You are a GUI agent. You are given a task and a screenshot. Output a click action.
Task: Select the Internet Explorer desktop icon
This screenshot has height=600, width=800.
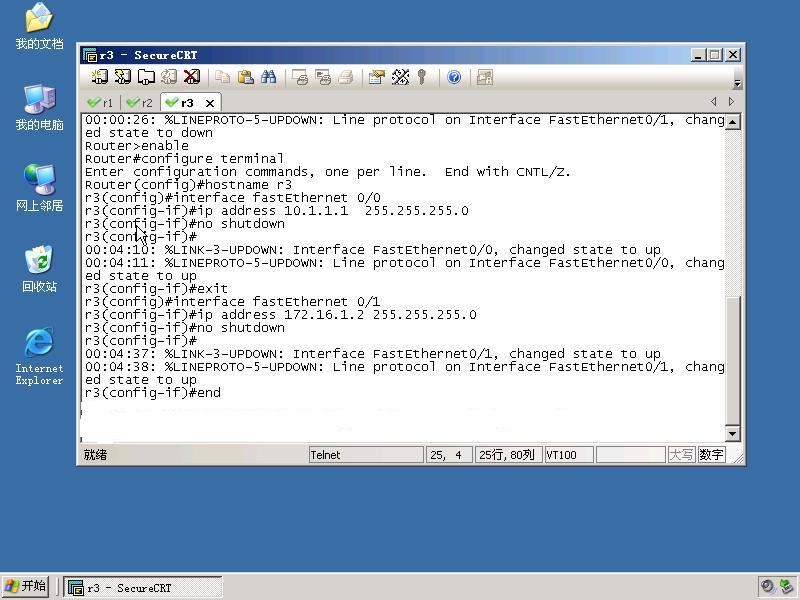pyautogui.click(x=39, y=356)
